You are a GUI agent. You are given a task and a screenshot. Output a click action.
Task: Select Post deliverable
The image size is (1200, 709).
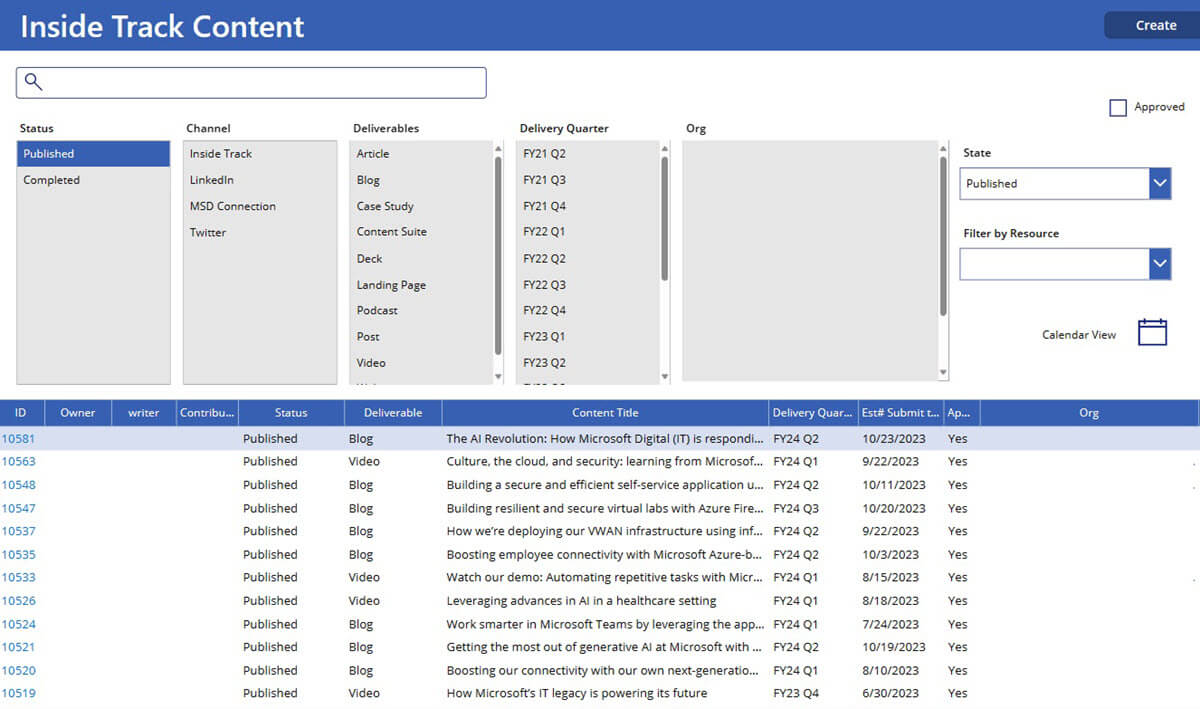(422, 337)
